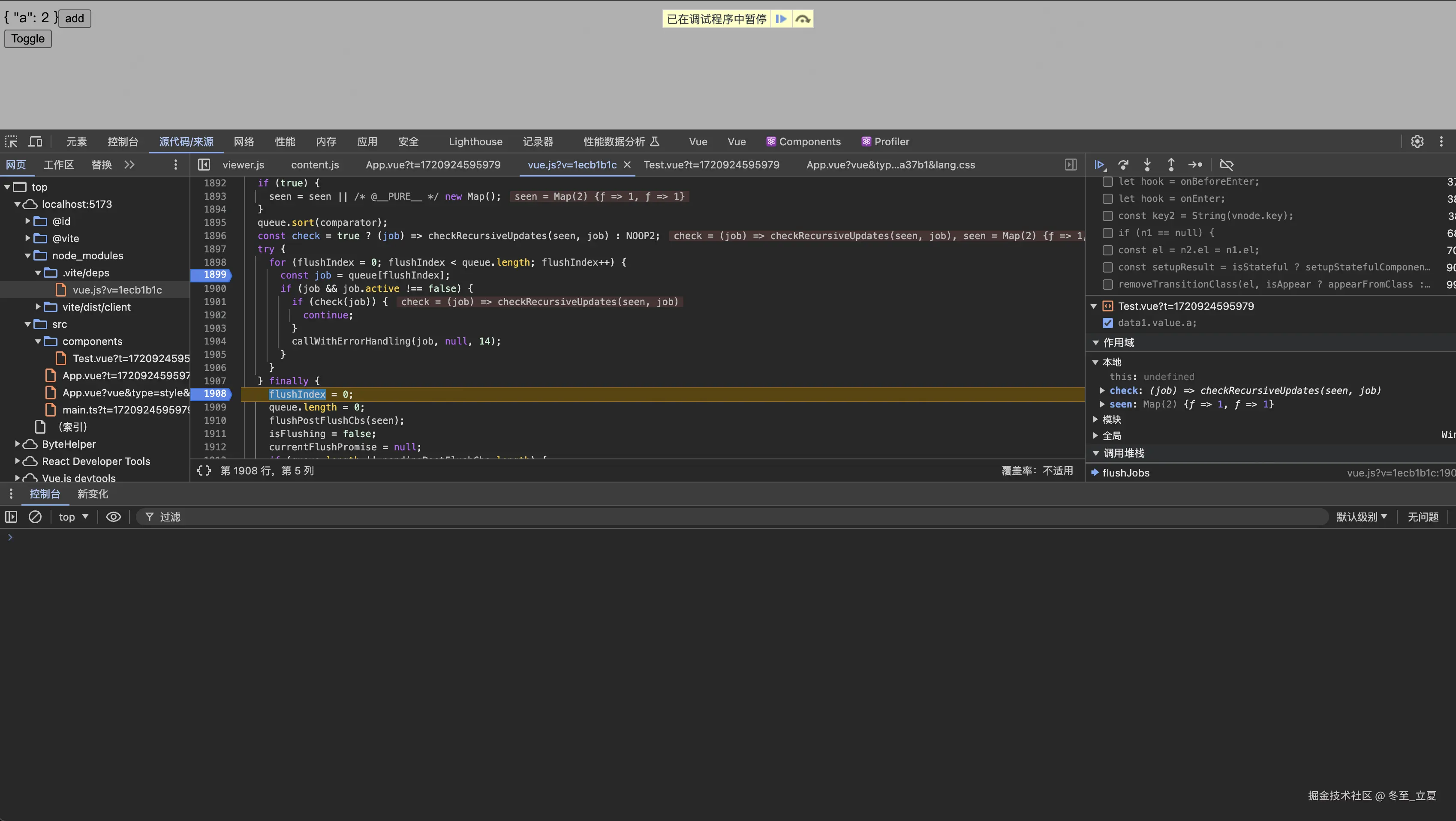Viewport: 1456px width, 821px height.
Task: Uncheck the data1.value.a breakpoint
Action: tap(1108, 323)
